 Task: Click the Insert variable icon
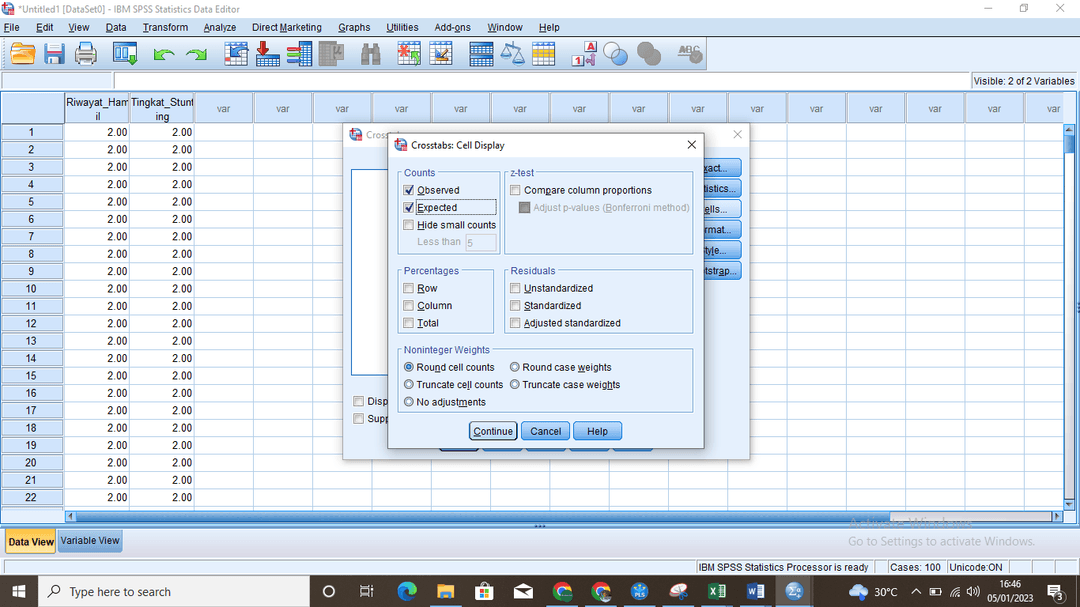[x=440, y=54]
